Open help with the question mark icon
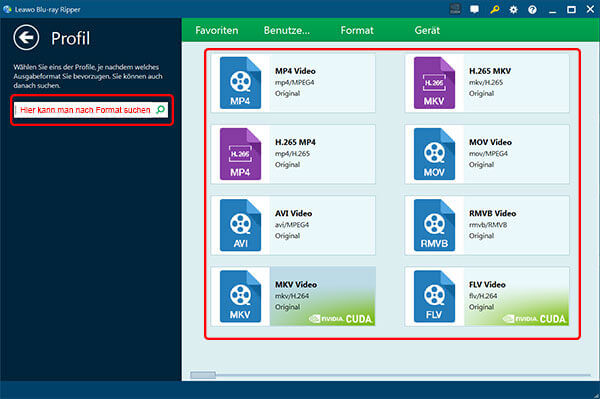Viewport: 600px width, 399px height. [532, 10]
